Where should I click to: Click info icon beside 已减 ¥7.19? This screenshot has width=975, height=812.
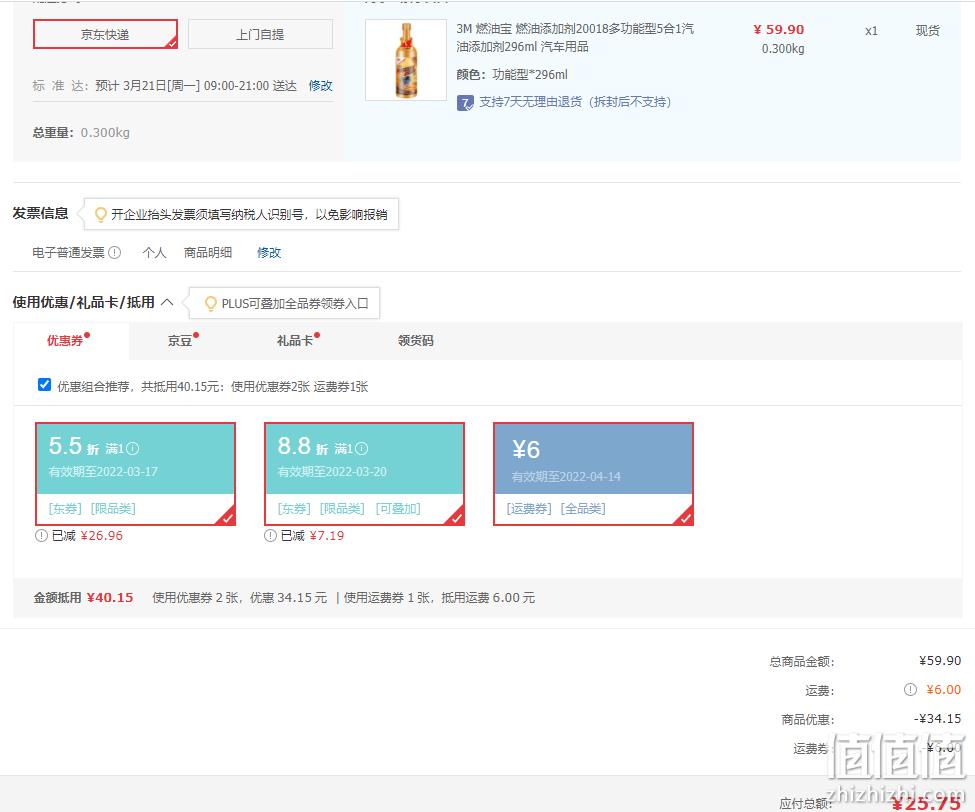[x=270, y=535]
